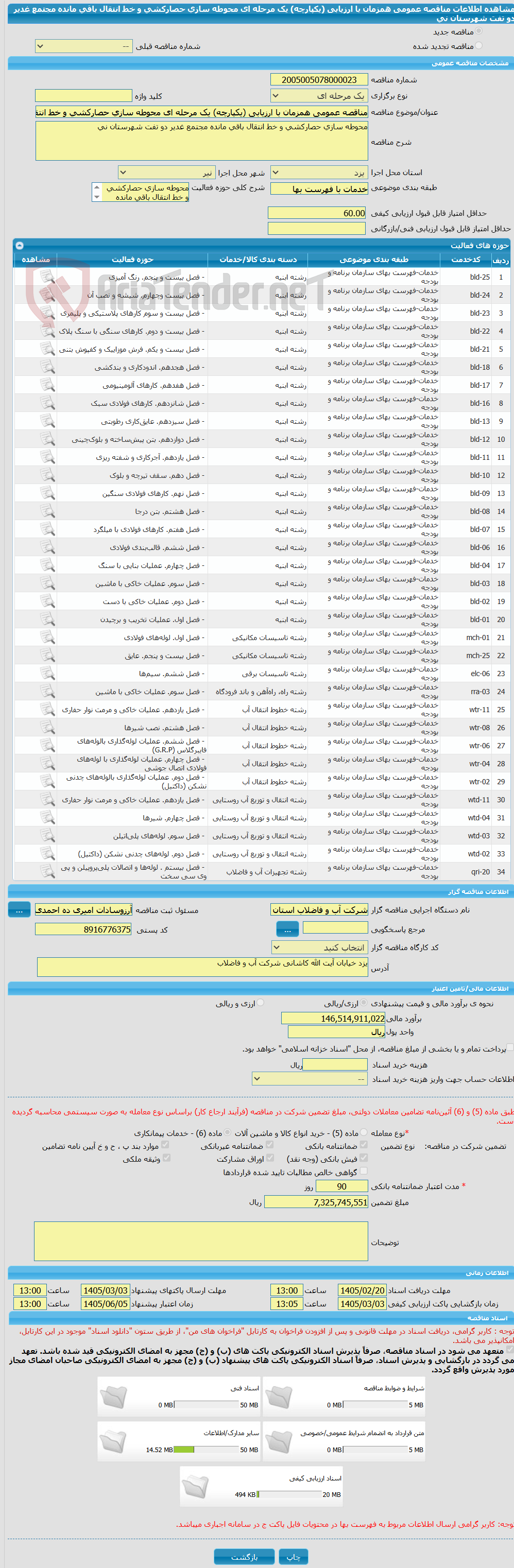The height and width of the screenshot is (1568, 514).
Task: Open view icon for row bld-17
Action: (x=47, y=385)
